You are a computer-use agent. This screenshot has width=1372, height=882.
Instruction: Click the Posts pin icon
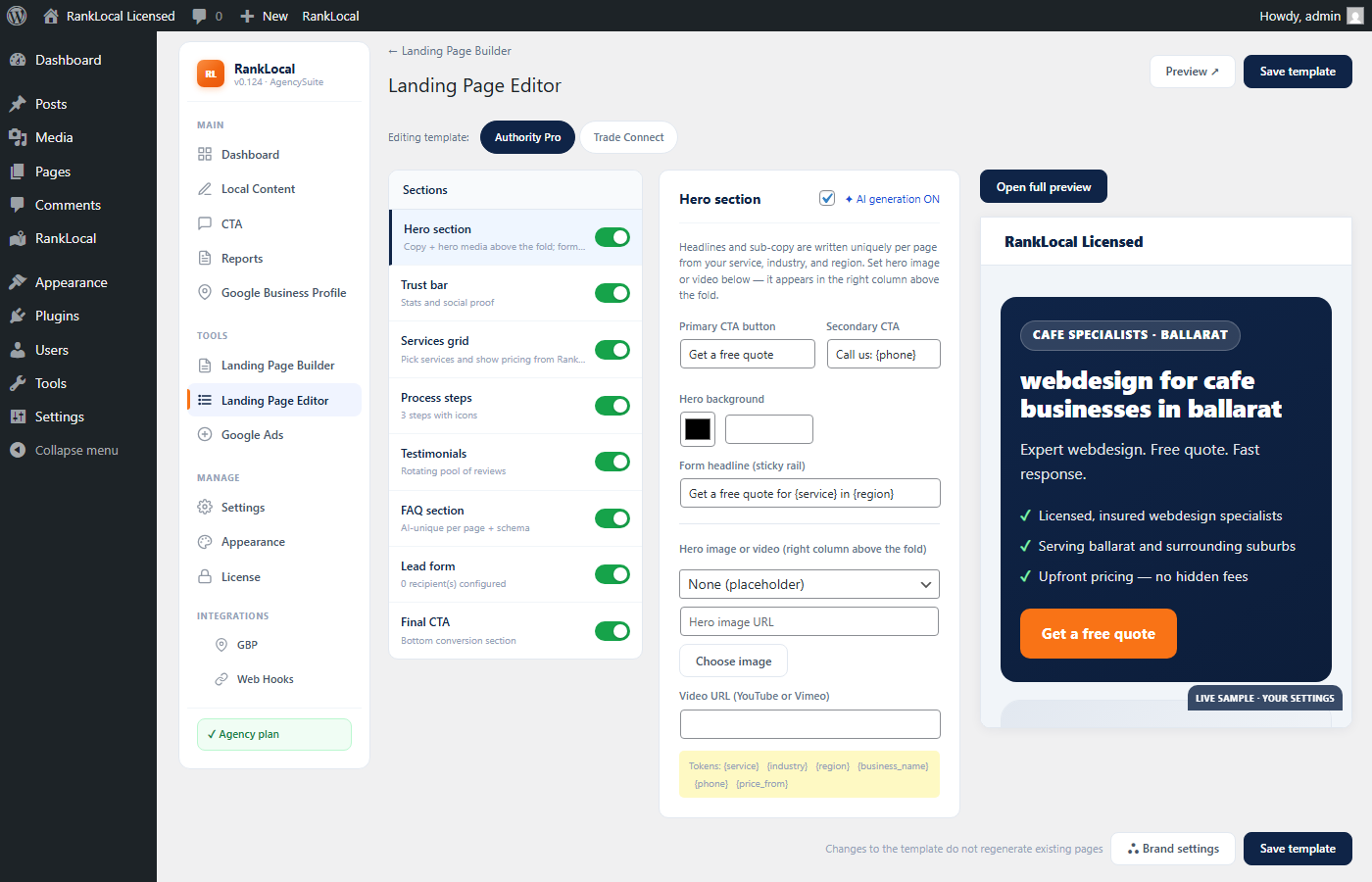point(18,104)
